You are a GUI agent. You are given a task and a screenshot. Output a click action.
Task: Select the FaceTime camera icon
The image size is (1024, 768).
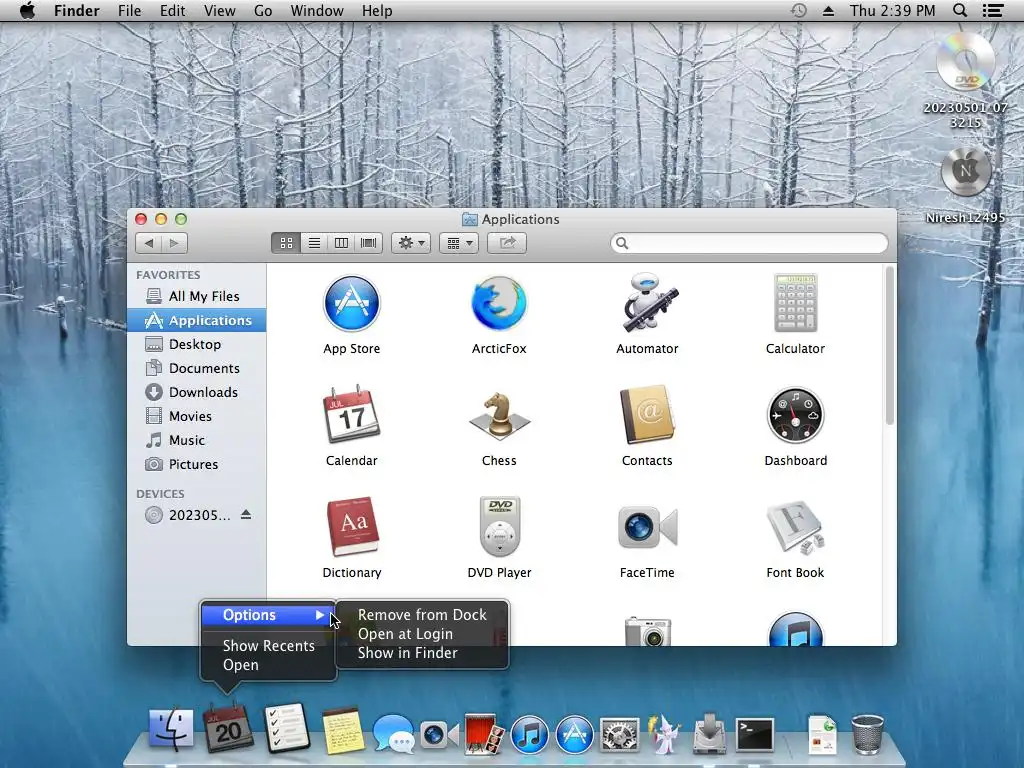point(647,527)
